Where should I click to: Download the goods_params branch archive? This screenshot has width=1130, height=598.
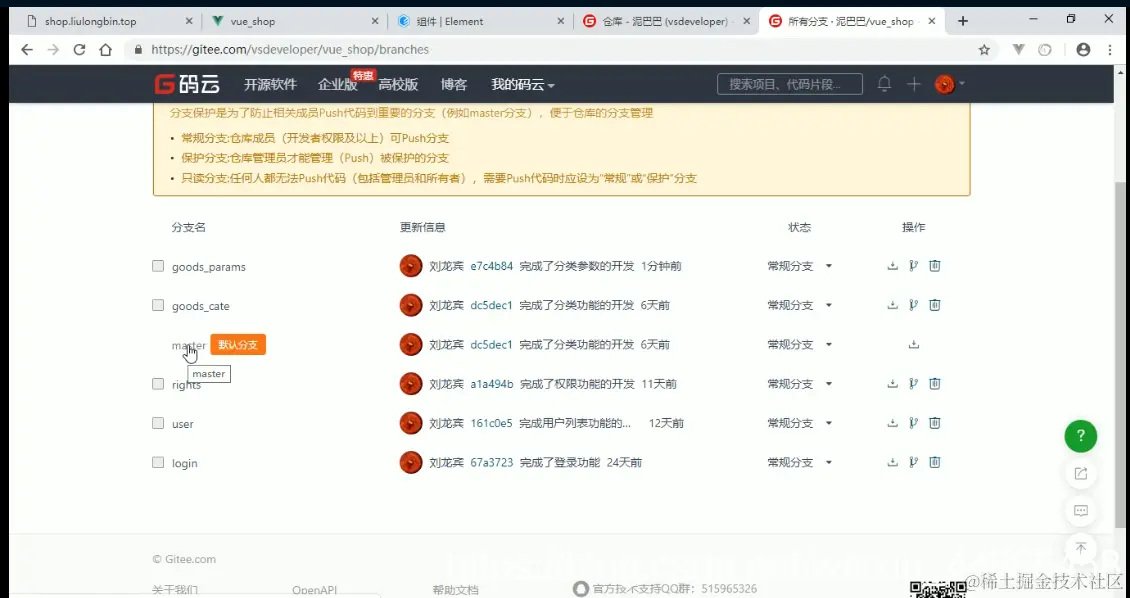point(891,265)
